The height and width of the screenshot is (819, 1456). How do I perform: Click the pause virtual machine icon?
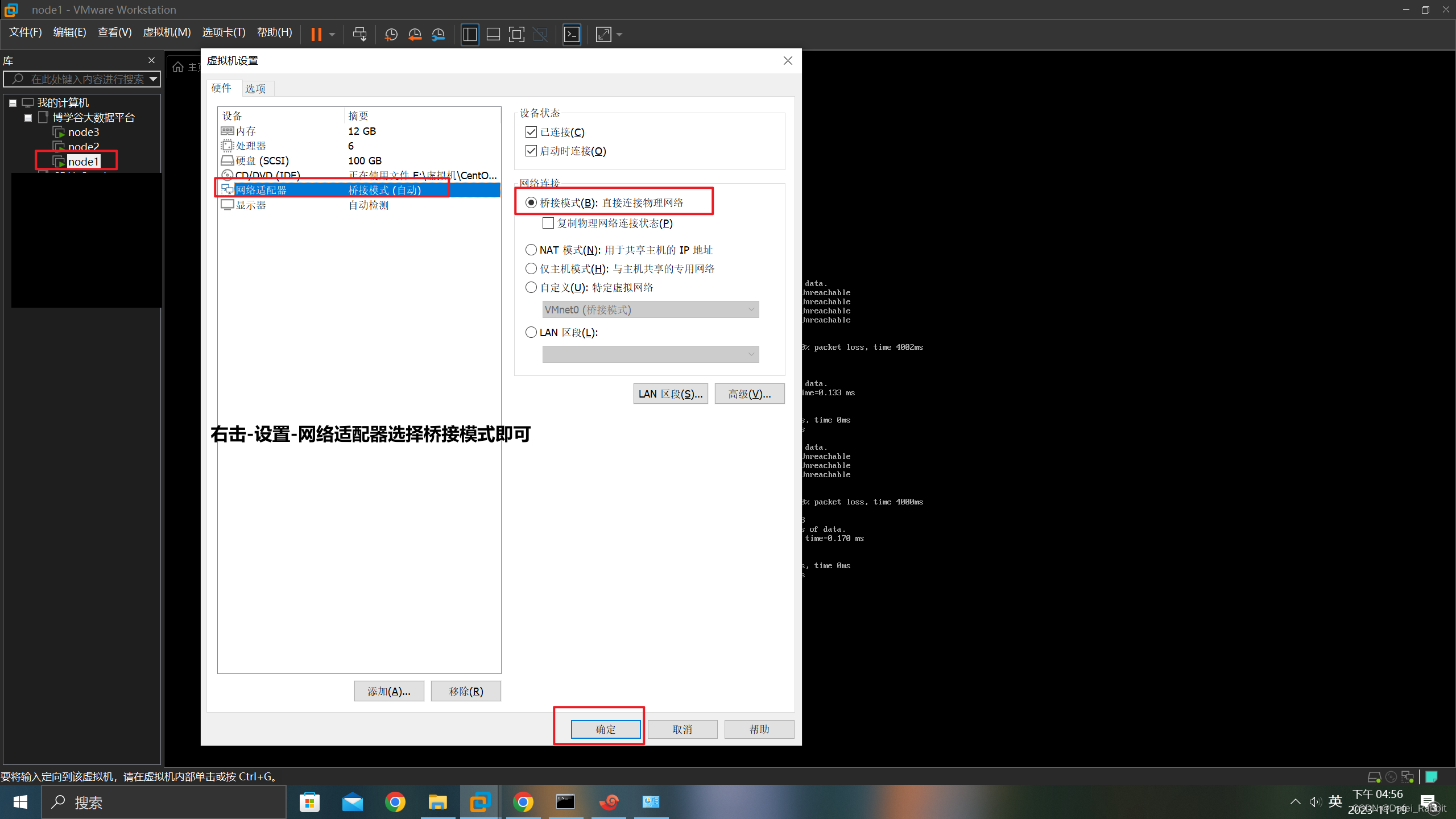click(316, 34)
